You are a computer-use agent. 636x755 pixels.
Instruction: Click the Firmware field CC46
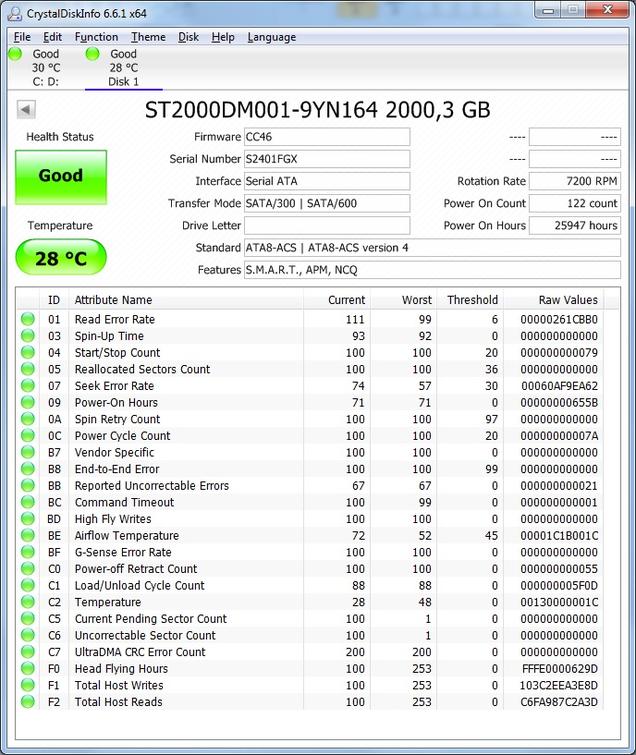coord(327,137)
